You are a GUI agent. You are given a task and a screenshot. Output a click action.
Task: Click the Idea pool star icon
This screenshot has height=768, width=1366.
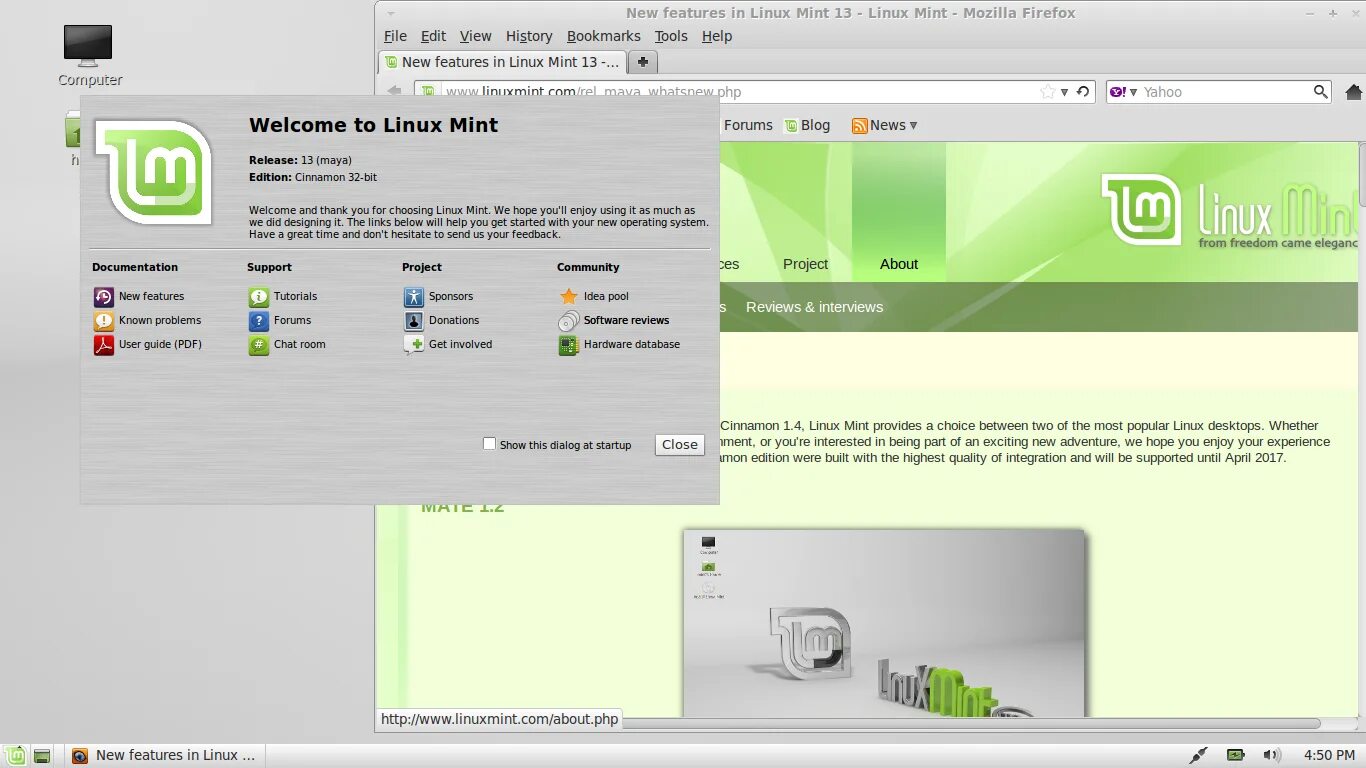coord(569,297)
